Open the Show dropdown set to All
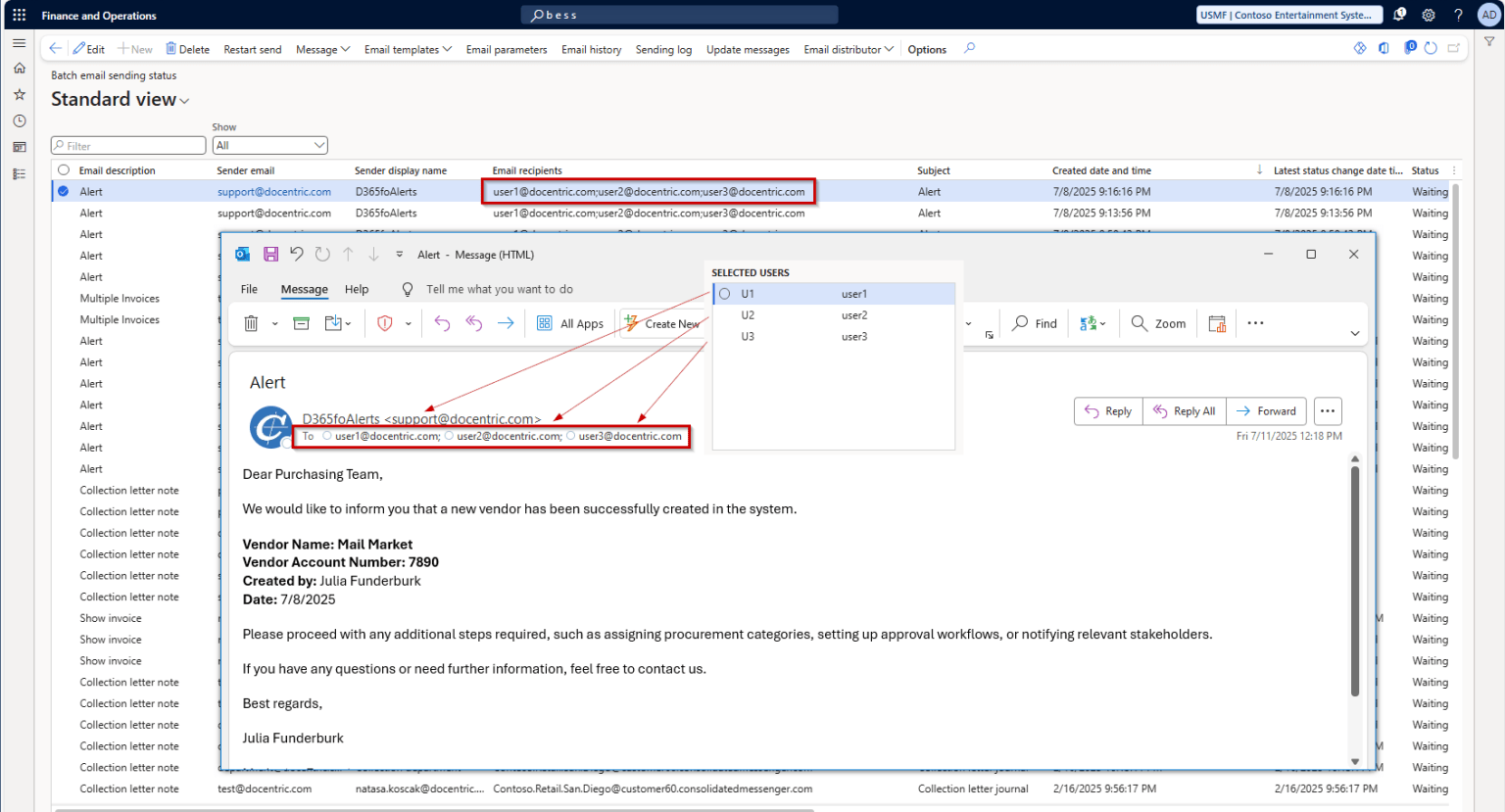This screenshot has height=812, width=1505. [269, 145]
